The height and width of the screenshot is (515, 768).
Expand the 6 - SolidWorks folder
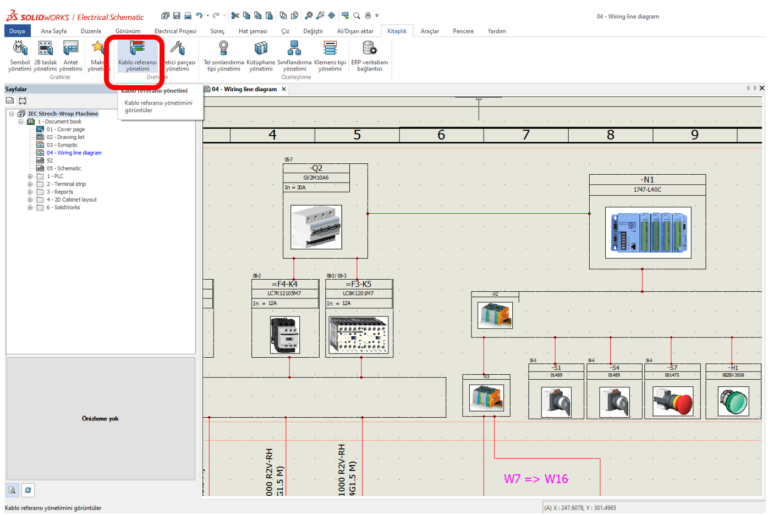(30, 208)
